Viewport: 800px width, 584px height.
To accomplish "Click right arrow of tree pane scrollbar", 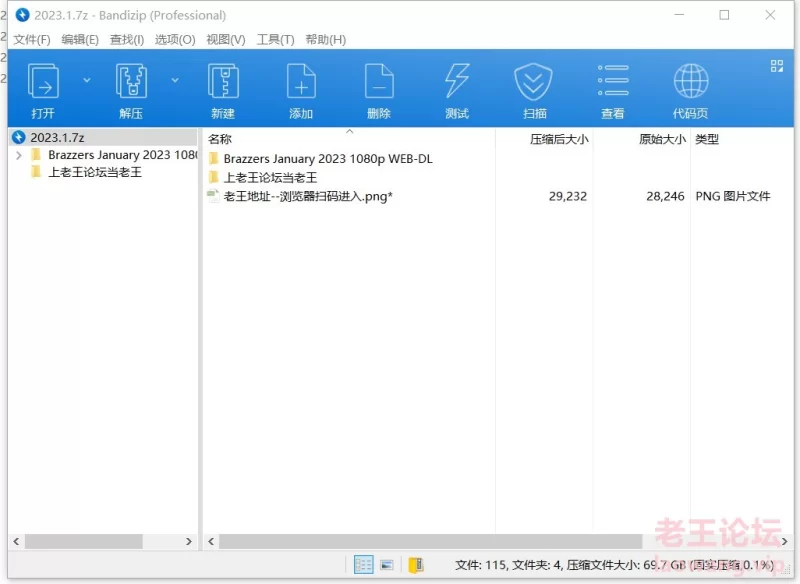I will [x=189, y=541].
